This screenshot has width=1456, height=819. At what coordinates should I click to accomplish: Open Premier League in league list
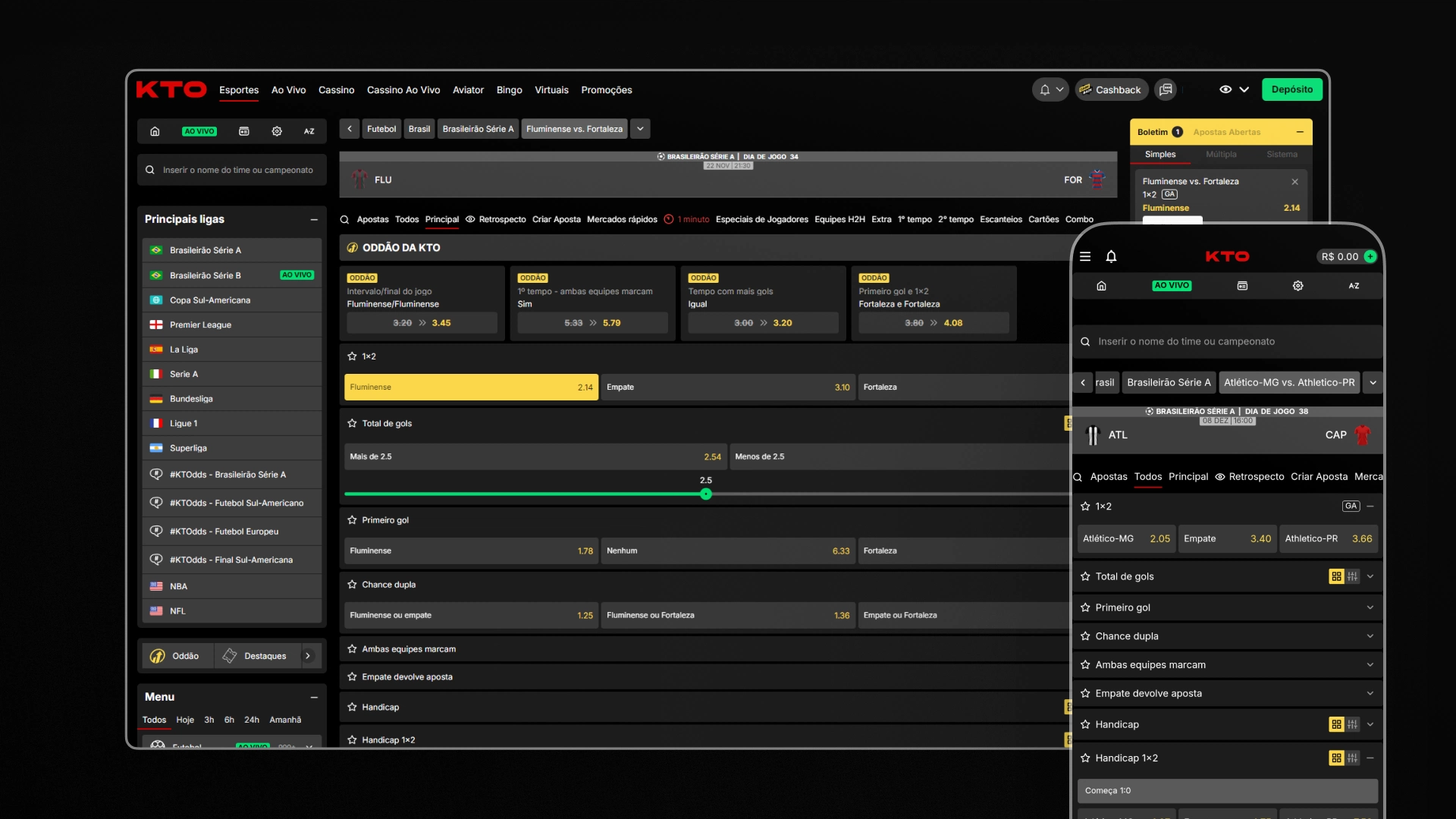232,325
